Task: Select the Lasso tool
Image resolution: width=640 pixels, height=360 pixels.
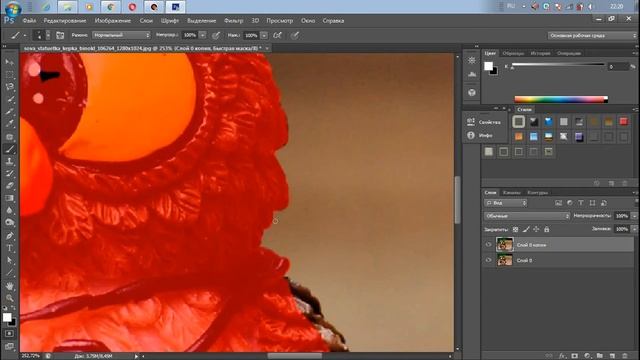Action: tap(9, 87)
